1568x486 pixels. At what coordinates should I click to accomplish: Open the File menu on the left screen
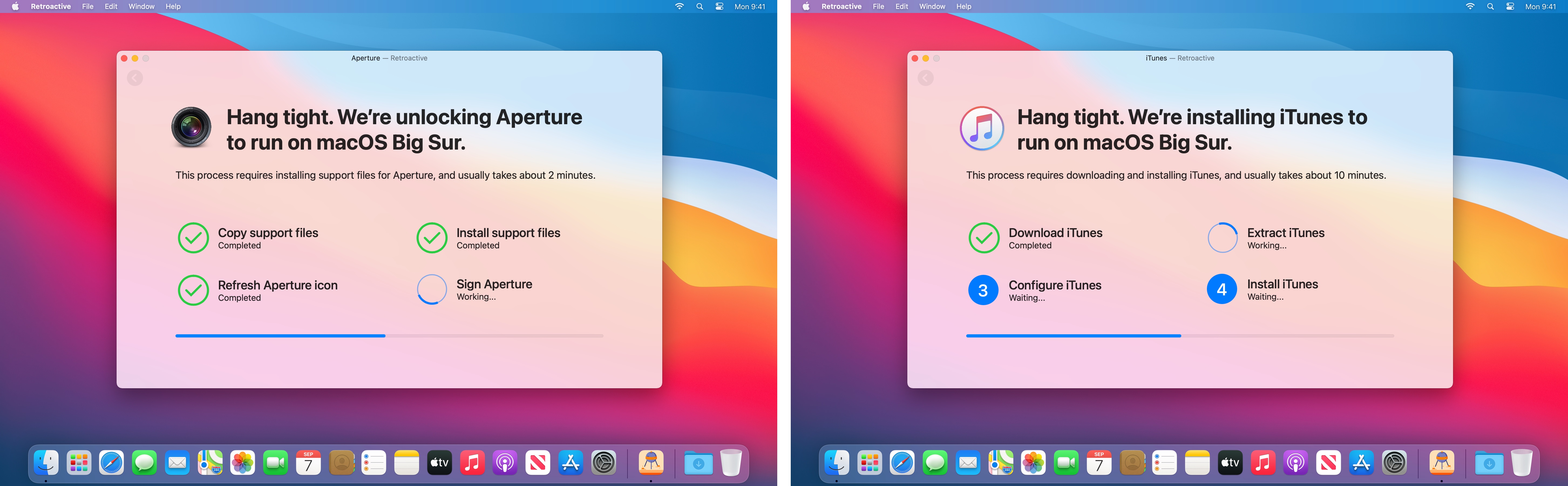[88, 7]
